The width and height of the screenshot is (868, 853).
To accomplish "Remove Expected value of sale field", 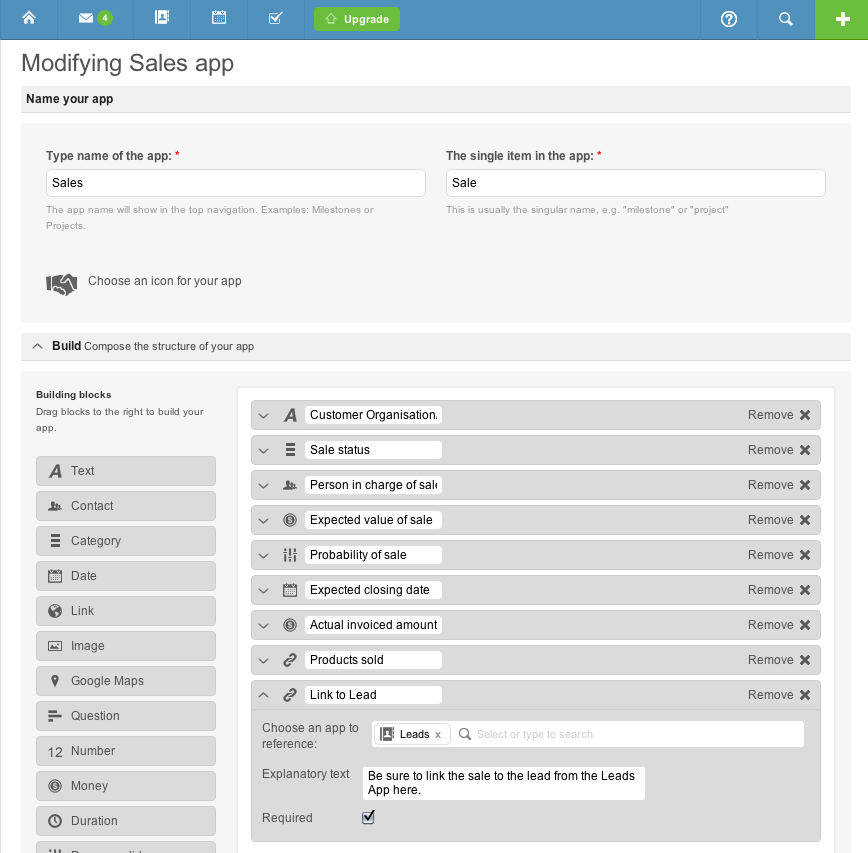I will (x=779, y=520).
